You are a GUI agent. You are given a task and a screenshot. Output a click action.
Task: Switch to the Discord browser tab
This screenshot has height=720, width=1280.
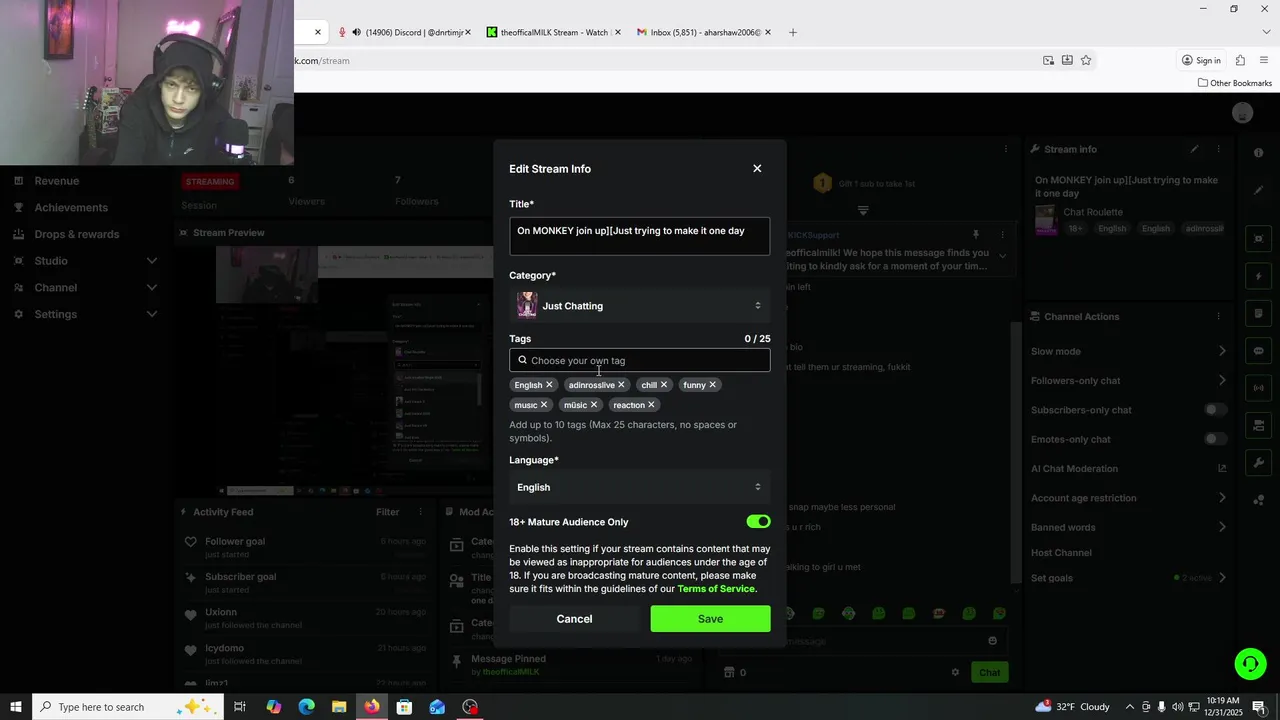[x=405, y=32]
